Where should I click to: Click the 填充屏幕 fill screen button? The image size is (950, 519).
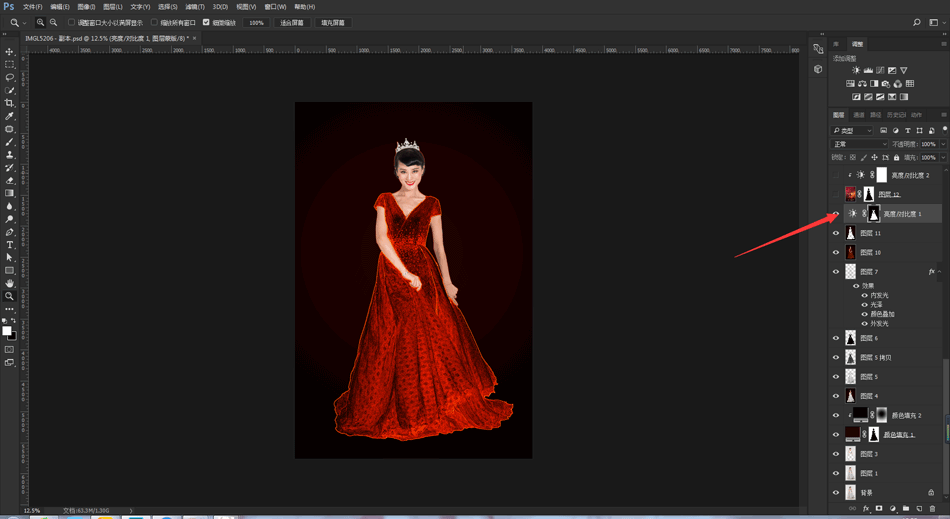333,22
